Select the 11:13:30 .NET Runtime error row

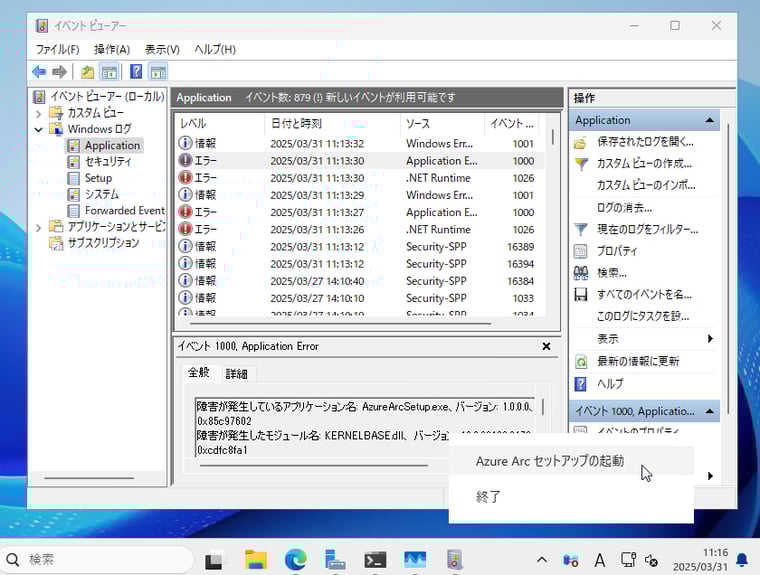click(x=359, y=178)
